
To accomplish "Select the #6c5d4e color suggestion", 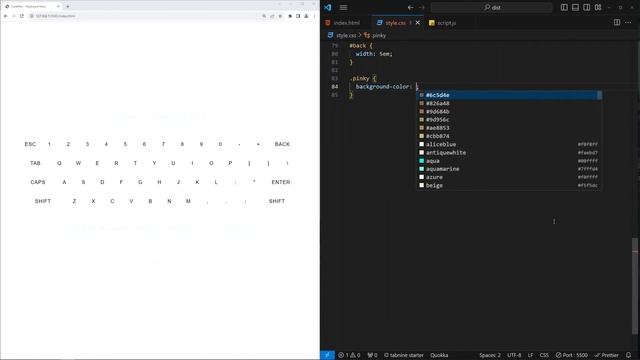I will [509, 95].
